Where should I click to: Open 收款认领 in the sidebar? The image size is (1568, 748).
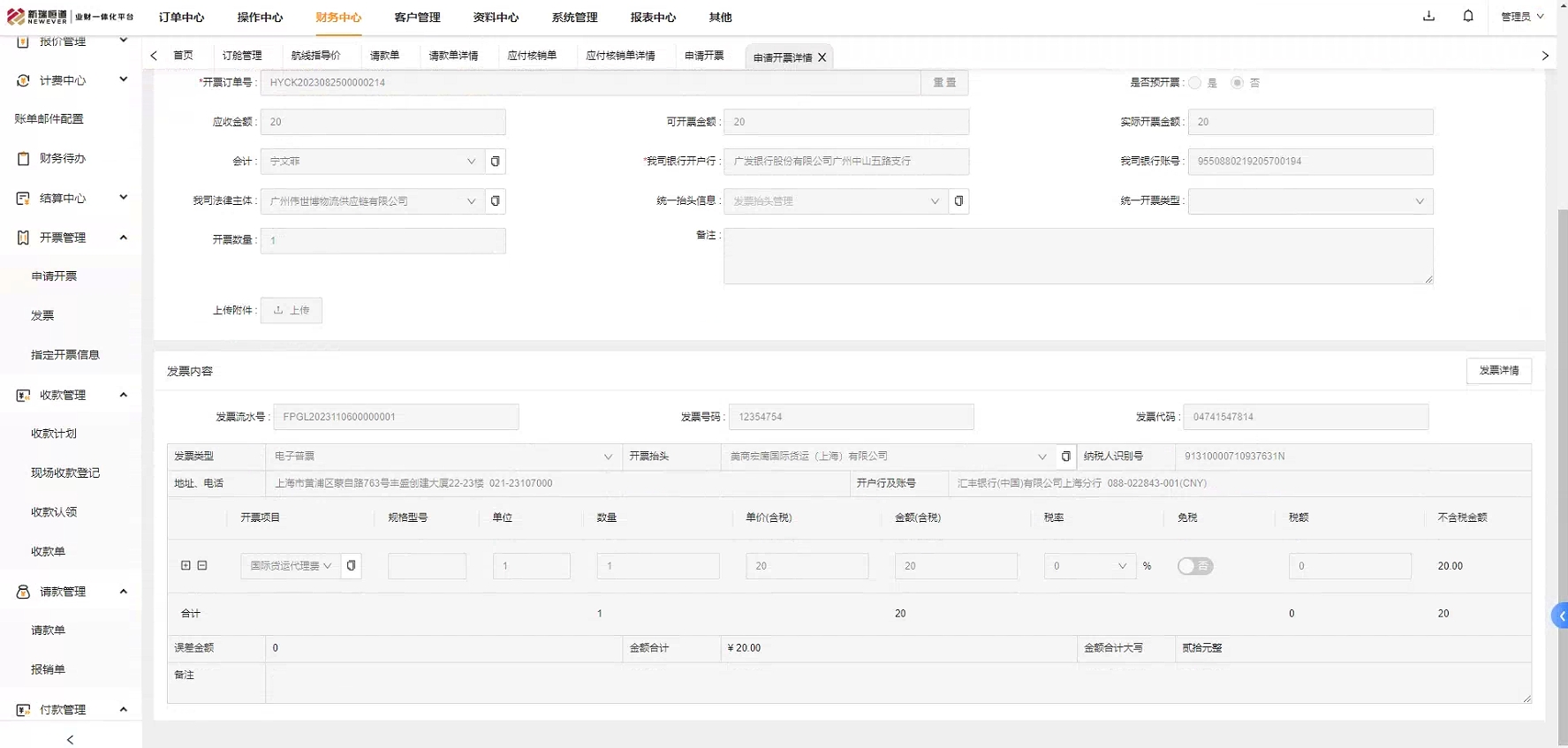(x=54, y=512)
